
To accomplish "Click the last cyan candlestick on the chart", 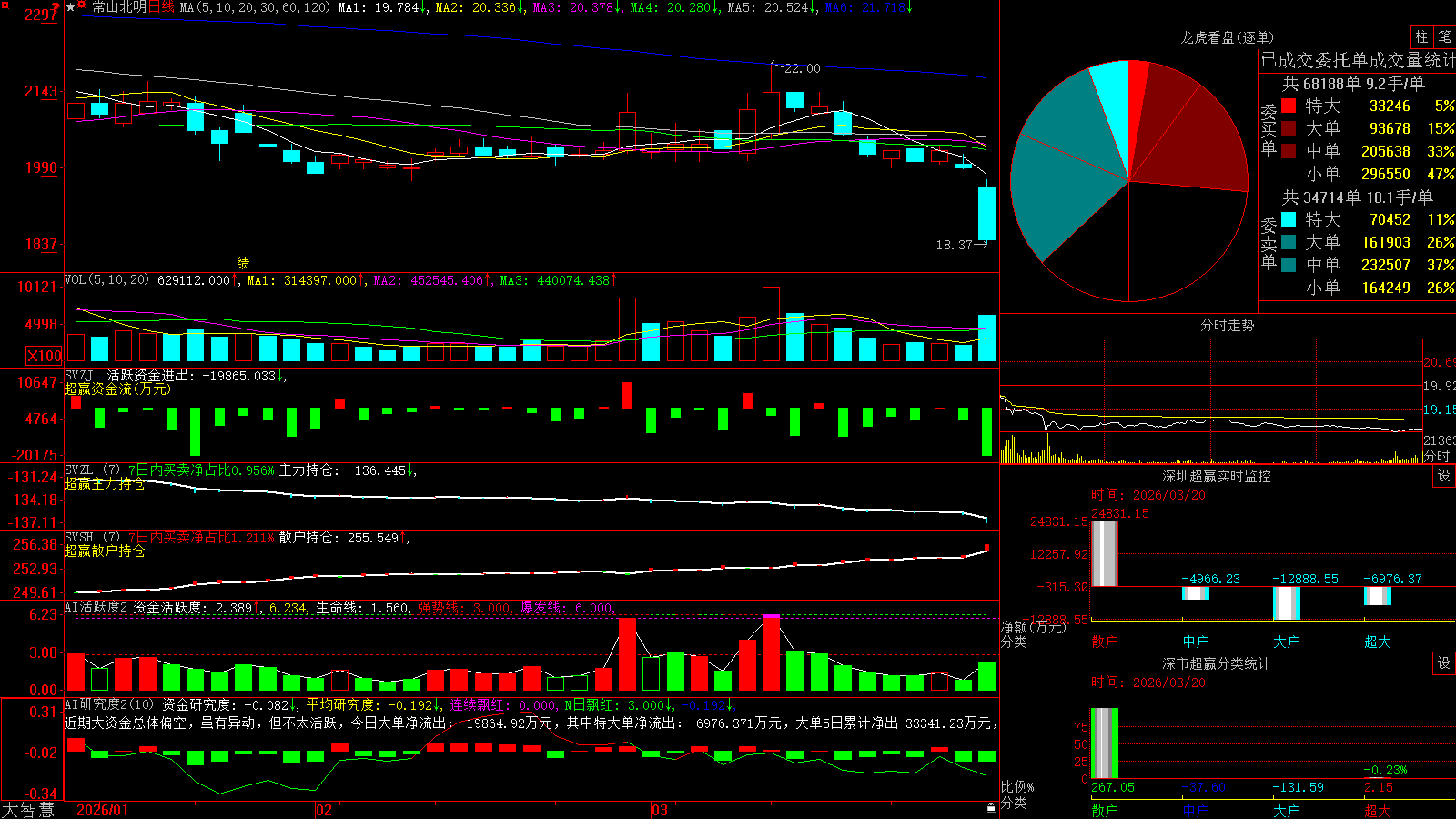I will coord(986,213).
